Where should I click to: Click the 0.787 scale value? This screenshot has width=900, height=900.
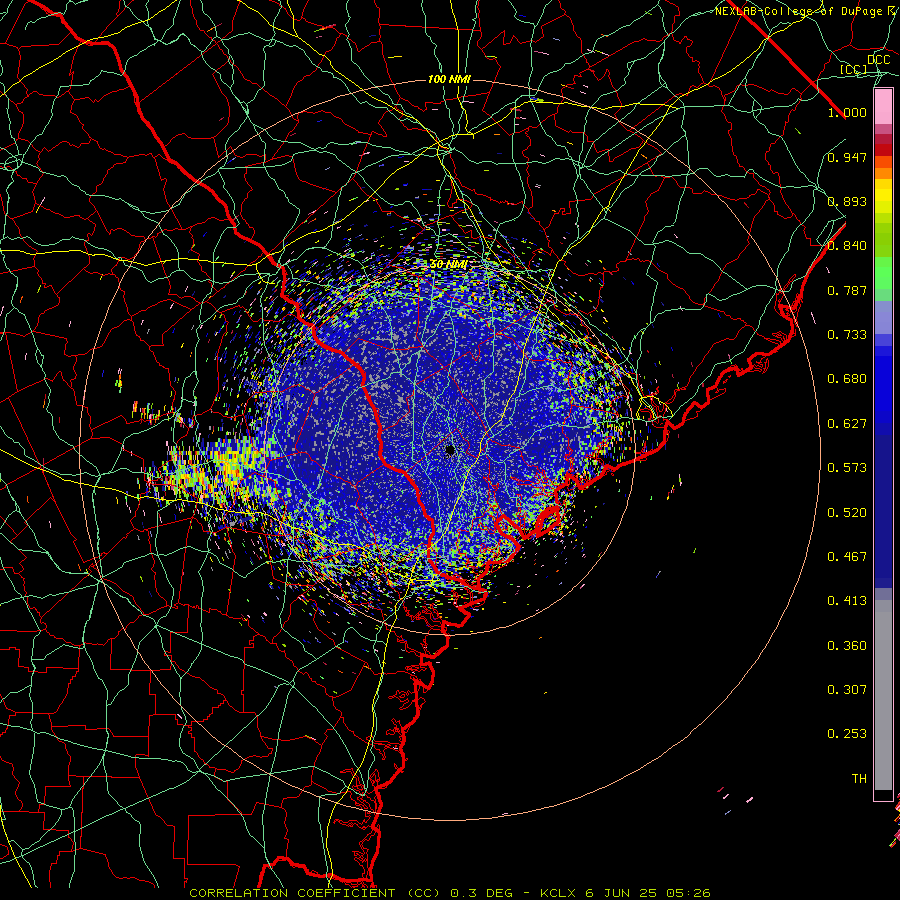click(847, 290)
